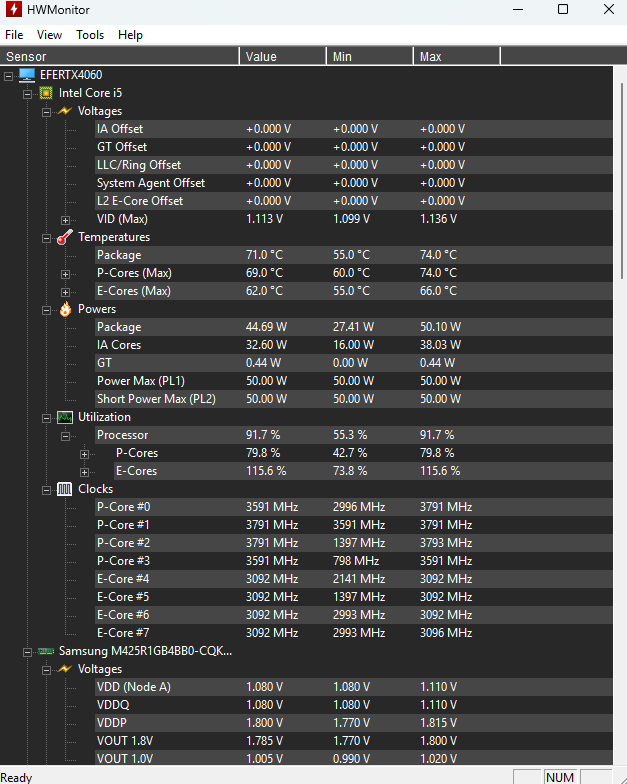
Task: Select the VDD (Node A) row
Action: [354, 687]
